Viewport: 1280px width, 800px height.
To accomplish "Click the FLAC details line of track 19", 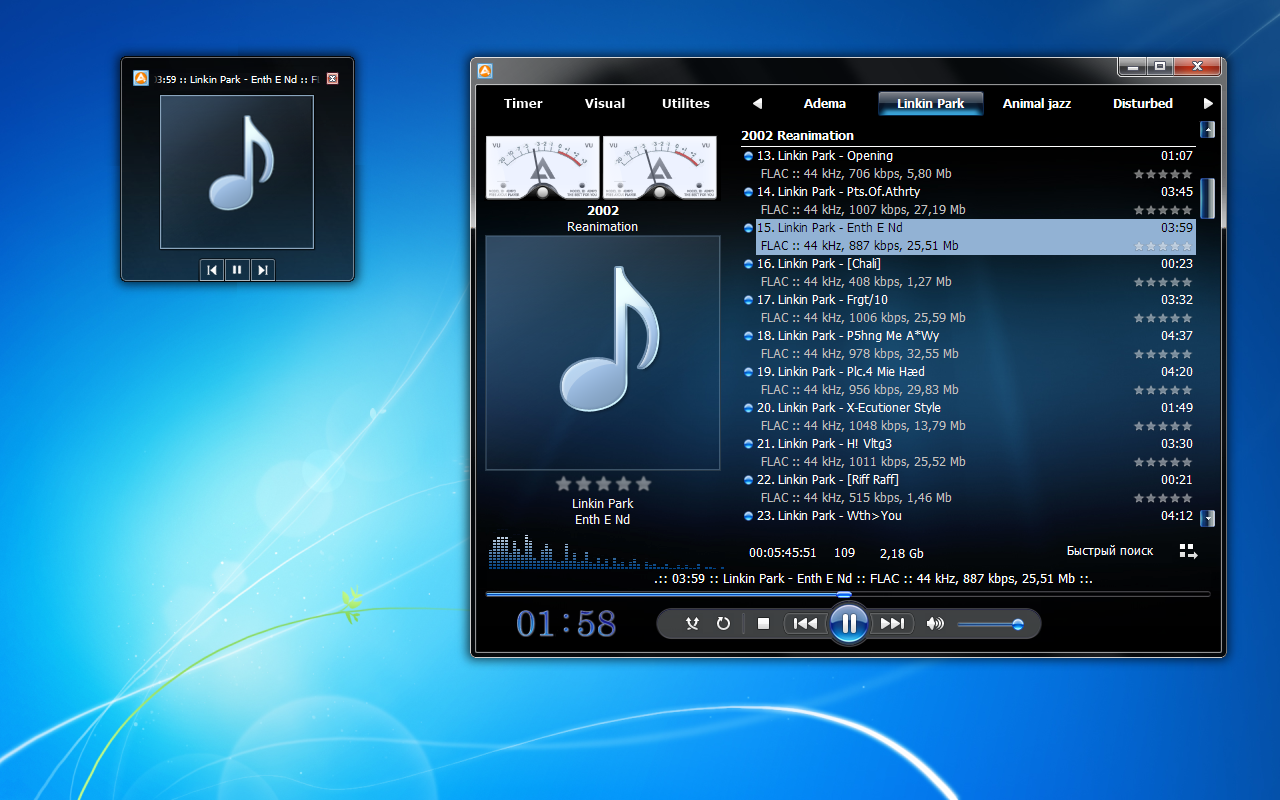I will [860, 390].
